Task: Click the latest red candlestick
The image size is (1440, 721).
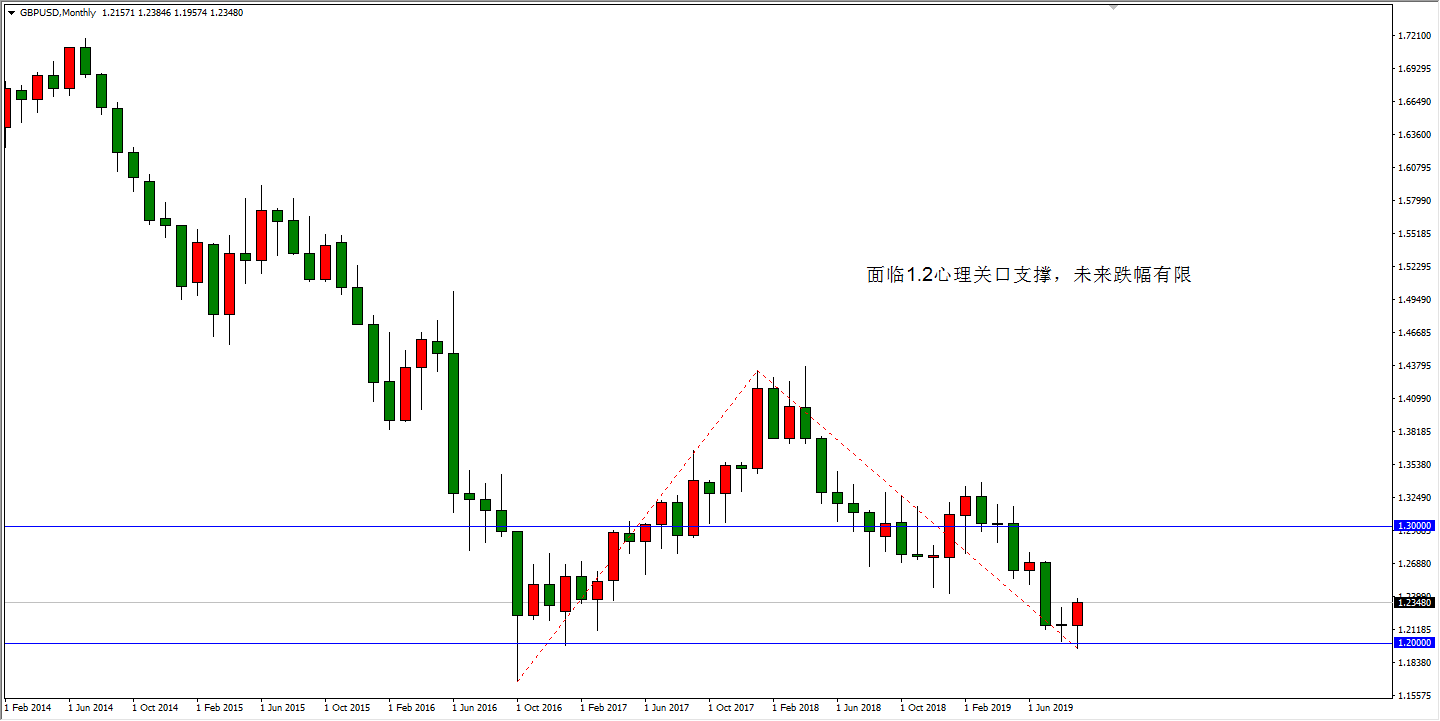Action: 1077,613
